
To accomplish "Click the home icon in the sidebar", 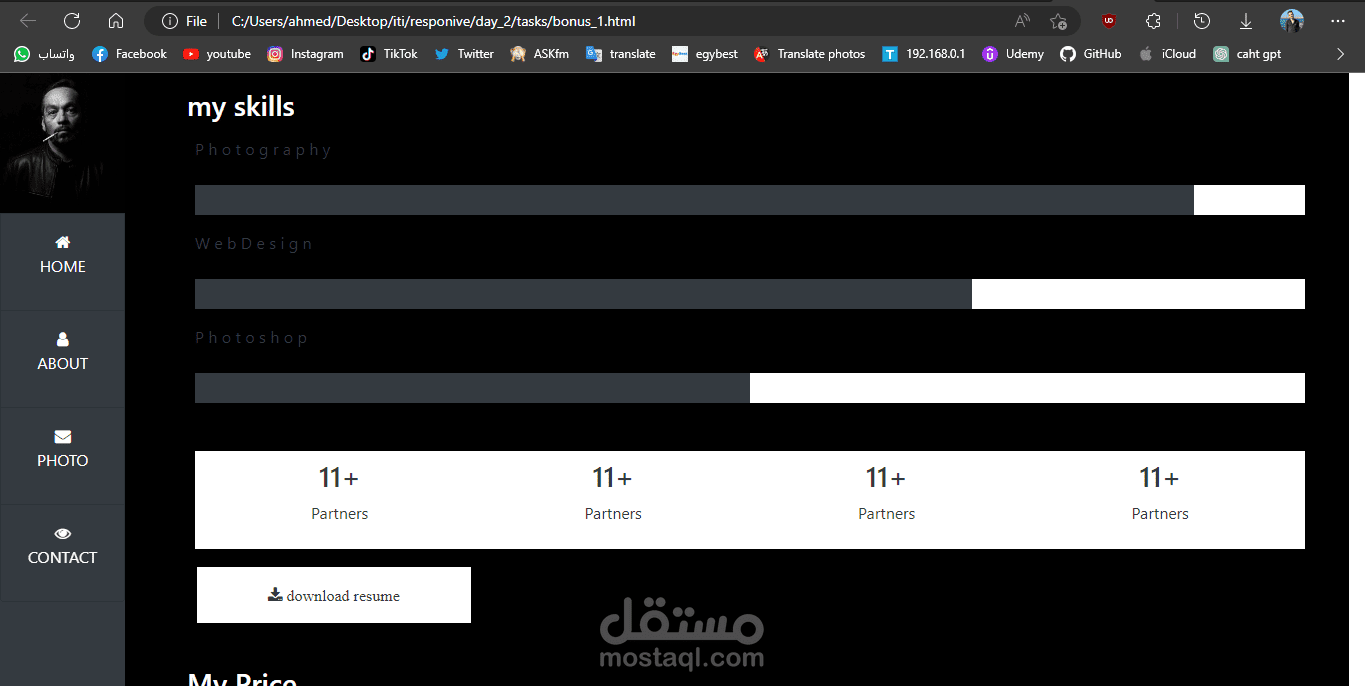I will [63, 242].
